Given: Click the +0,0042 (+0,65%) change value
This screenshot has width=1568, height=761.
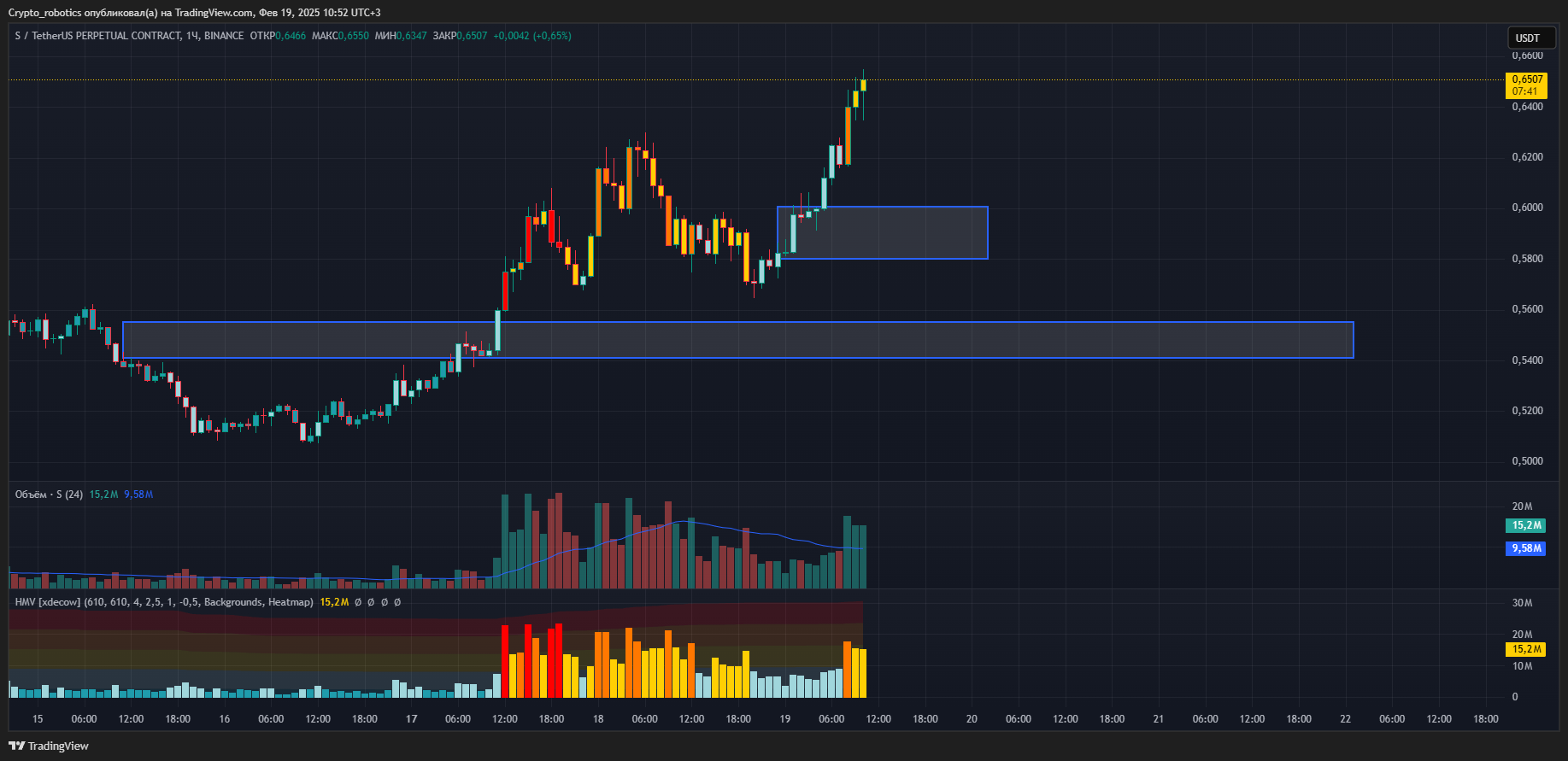Looking at the screenshot, I should coord(532,36).
